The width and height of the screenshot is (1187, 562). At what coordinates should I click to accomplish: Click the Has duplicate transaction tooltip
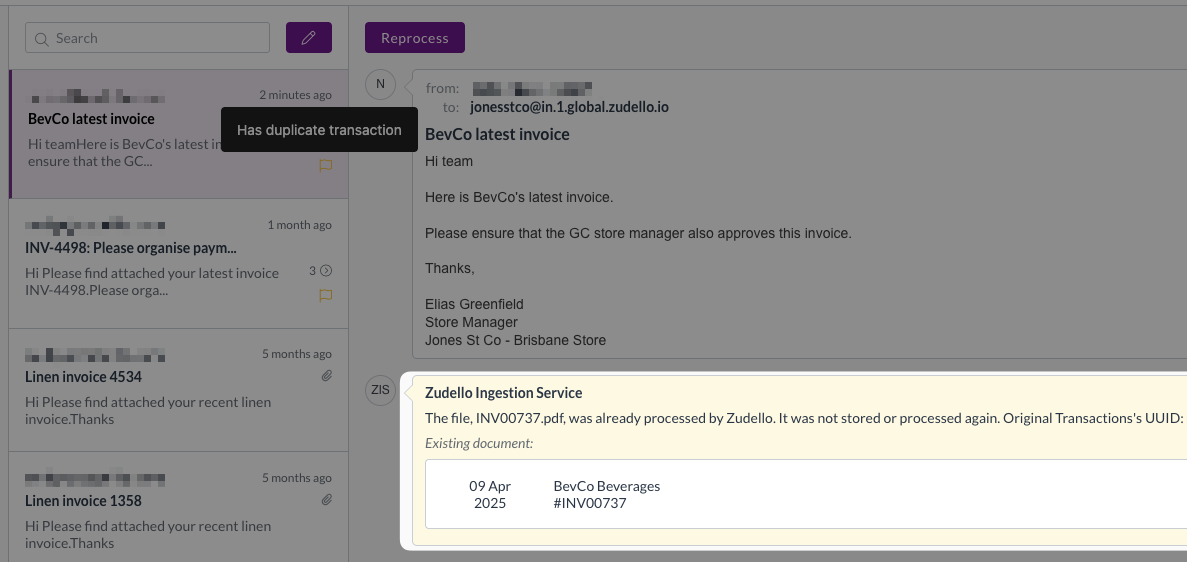point(319,130)
